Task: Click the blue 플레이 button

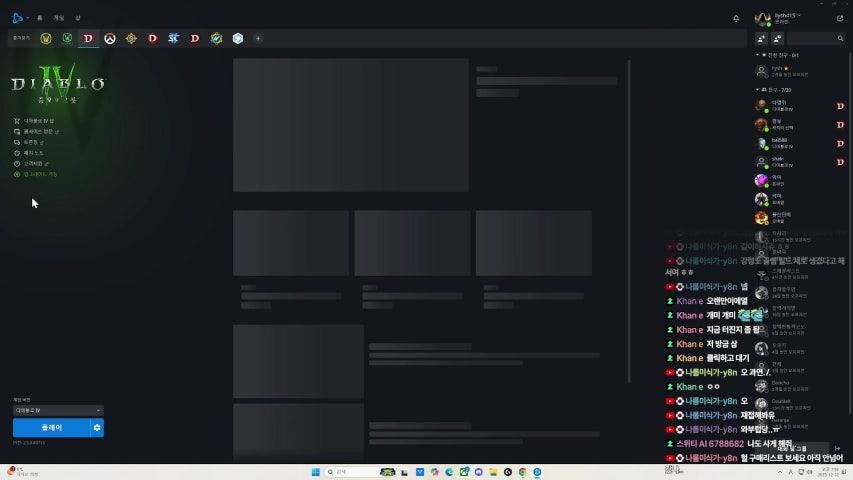Action: tap(52, 428)
